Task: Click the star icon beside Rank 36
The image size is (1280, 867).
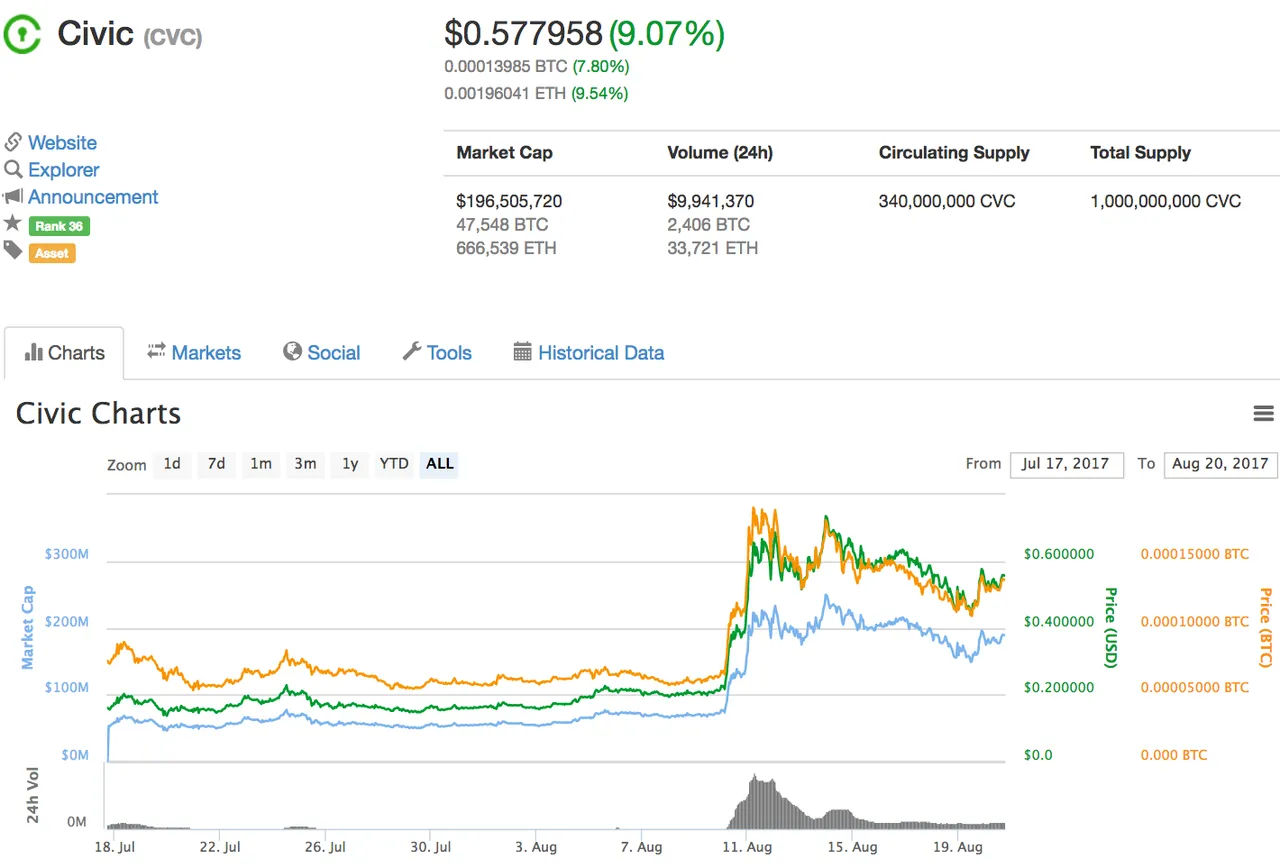Action: point(12,223)
